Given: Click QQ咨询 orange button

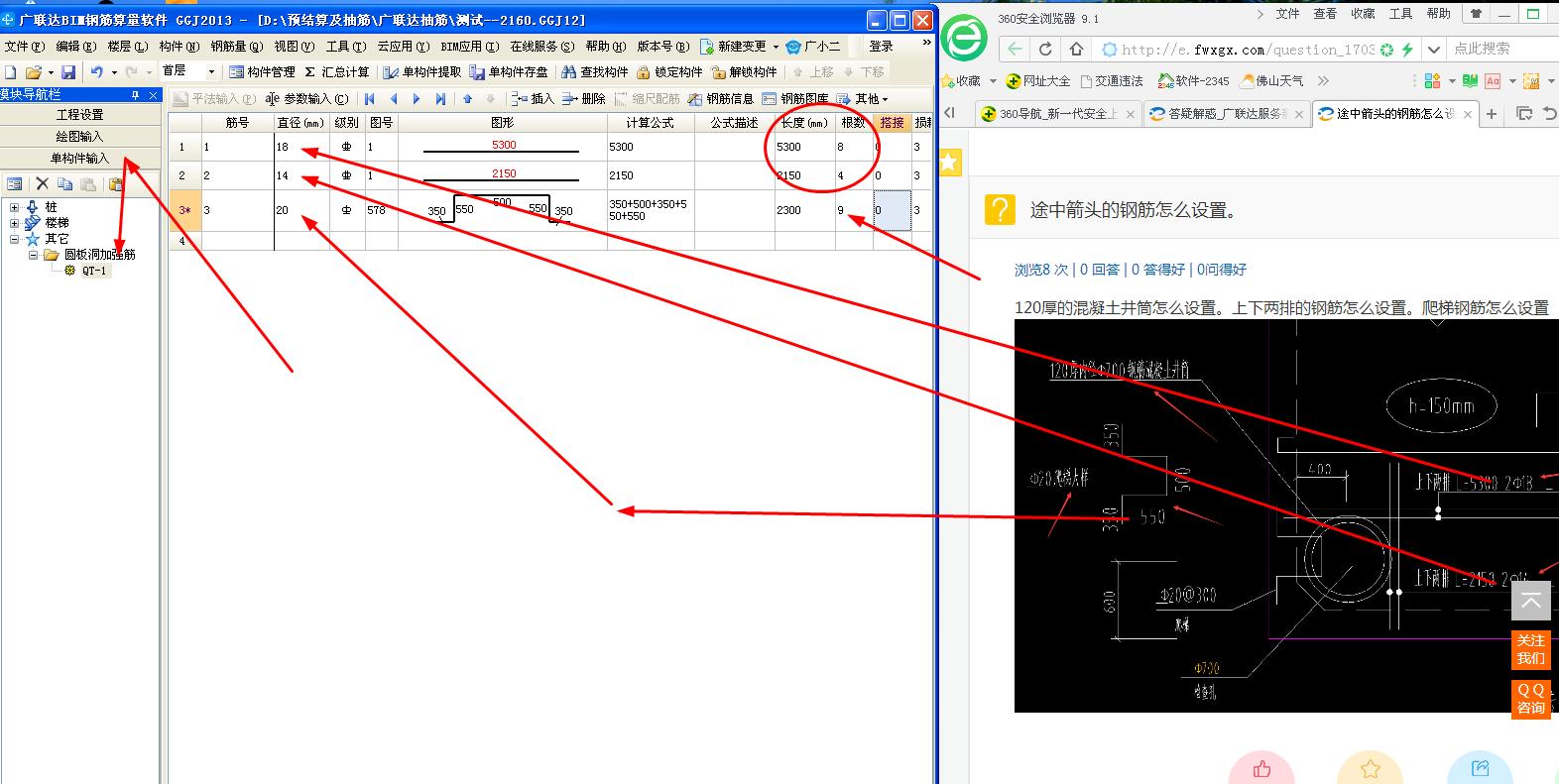Looking at the screenshot, I should (1530, 698).
